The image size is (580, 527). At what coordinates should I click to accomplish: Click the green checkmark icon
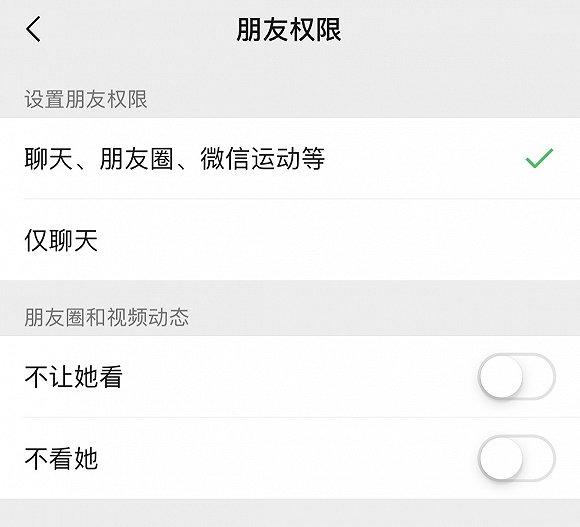pyautogui.click(x=539, y=158)
